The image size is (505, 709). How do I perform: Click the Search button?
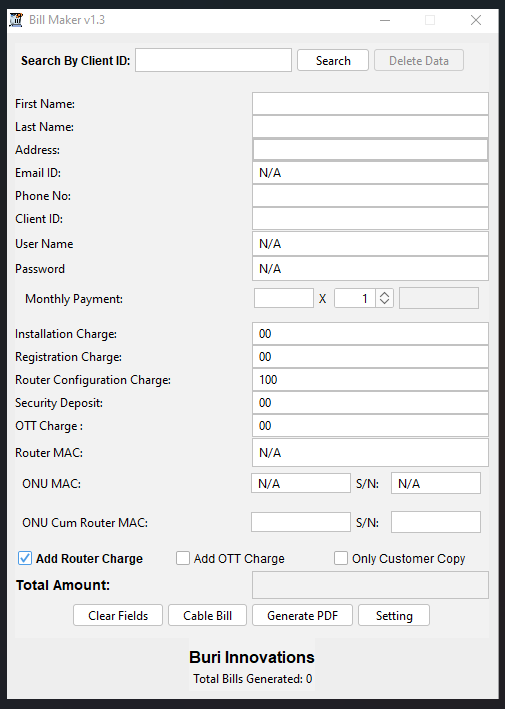[x=333, y=61]
